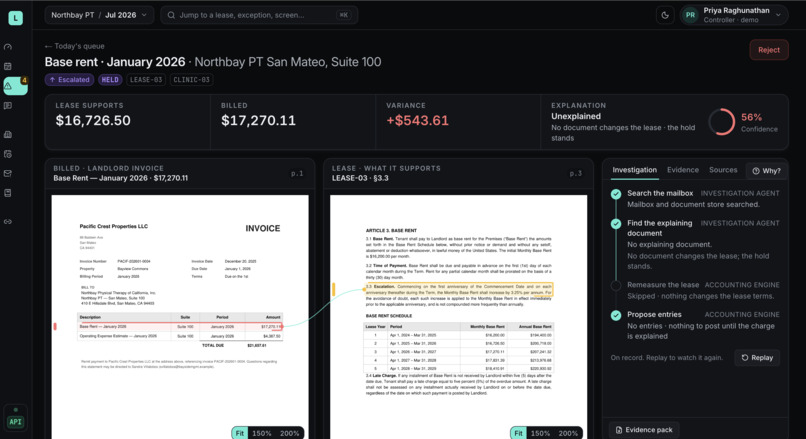Open the ledger book icon in sidebar
This screenshot has width=806, height=439.
(x=8, y=193)
